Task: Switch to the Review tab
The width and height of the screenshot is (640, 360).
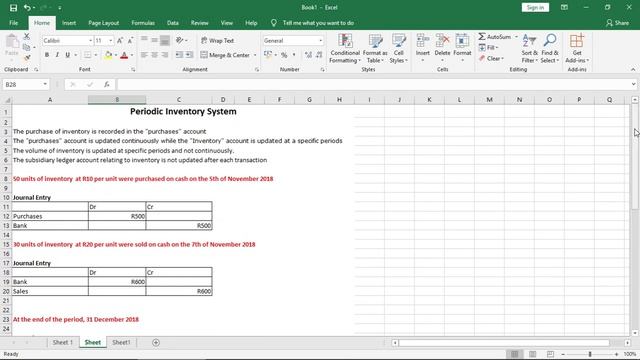Action: 200,23
